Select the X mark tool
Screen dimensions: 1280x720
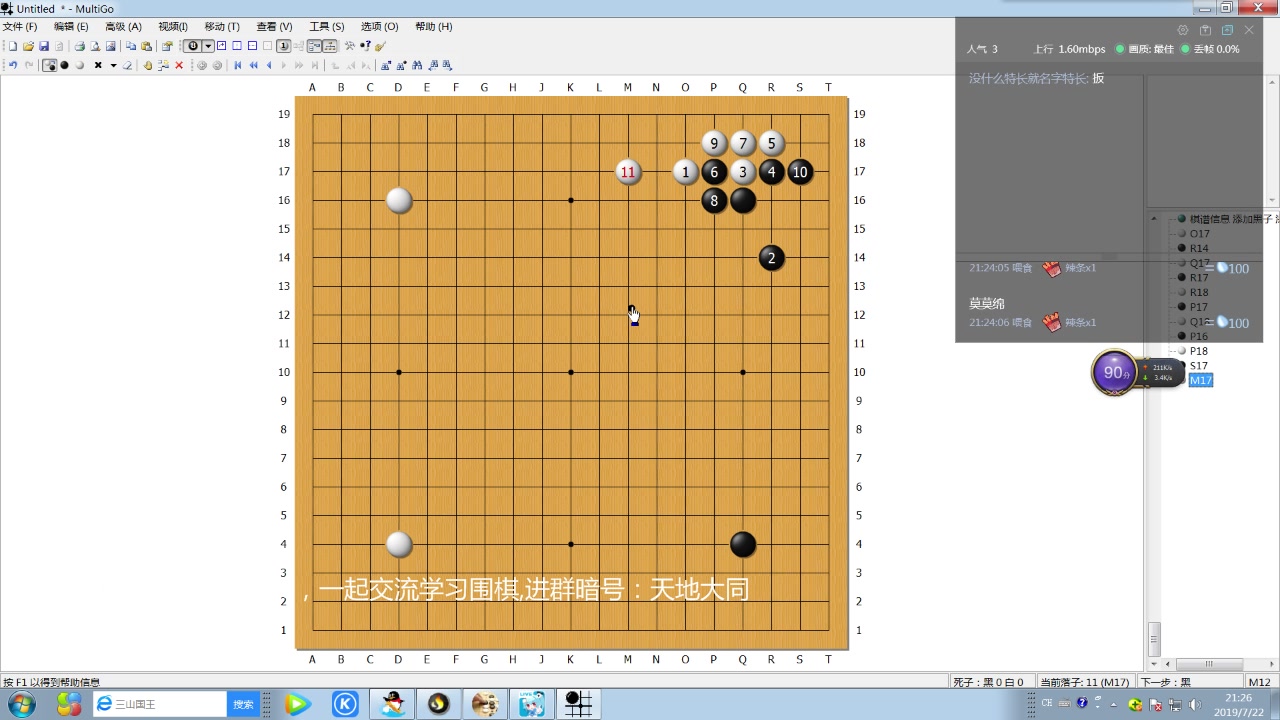click(98, 65)
